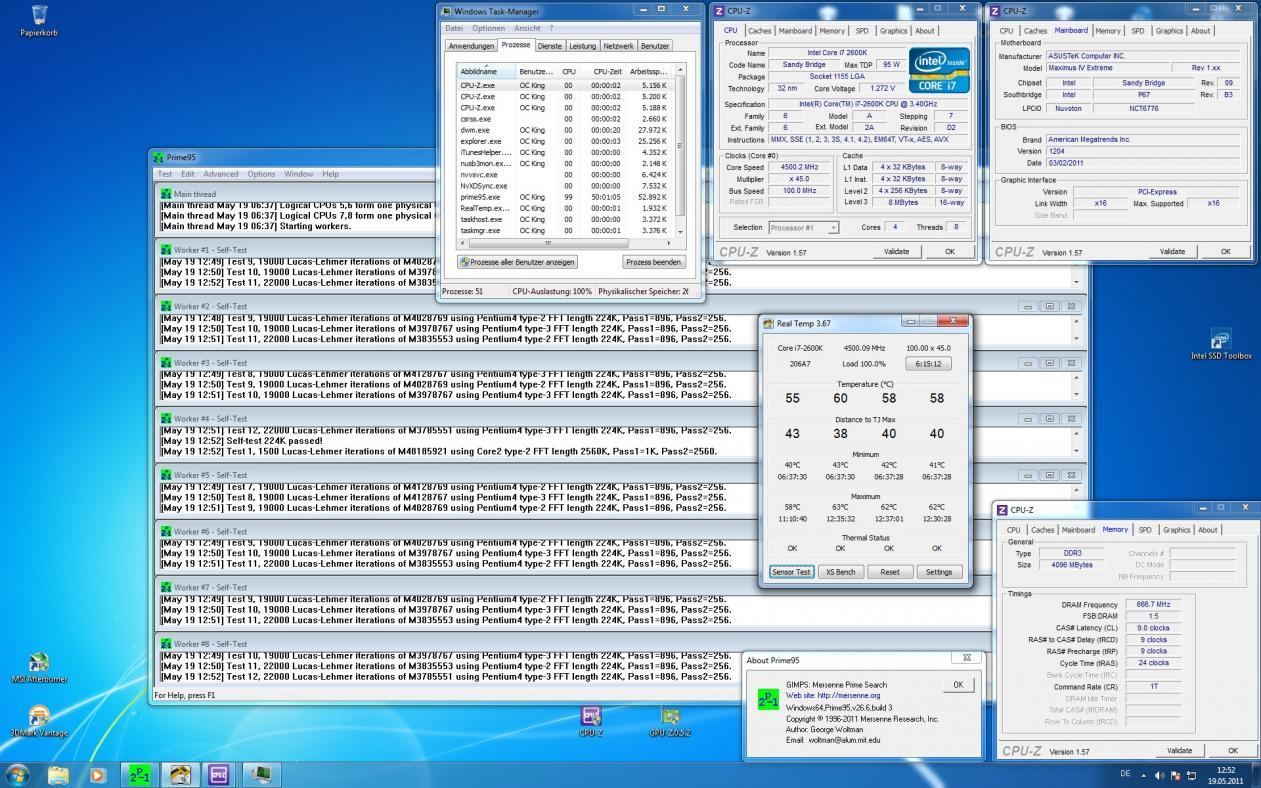Click Prozess beenden button
Viewport: 1261px width, 788px height.
[x=654, y=262]
